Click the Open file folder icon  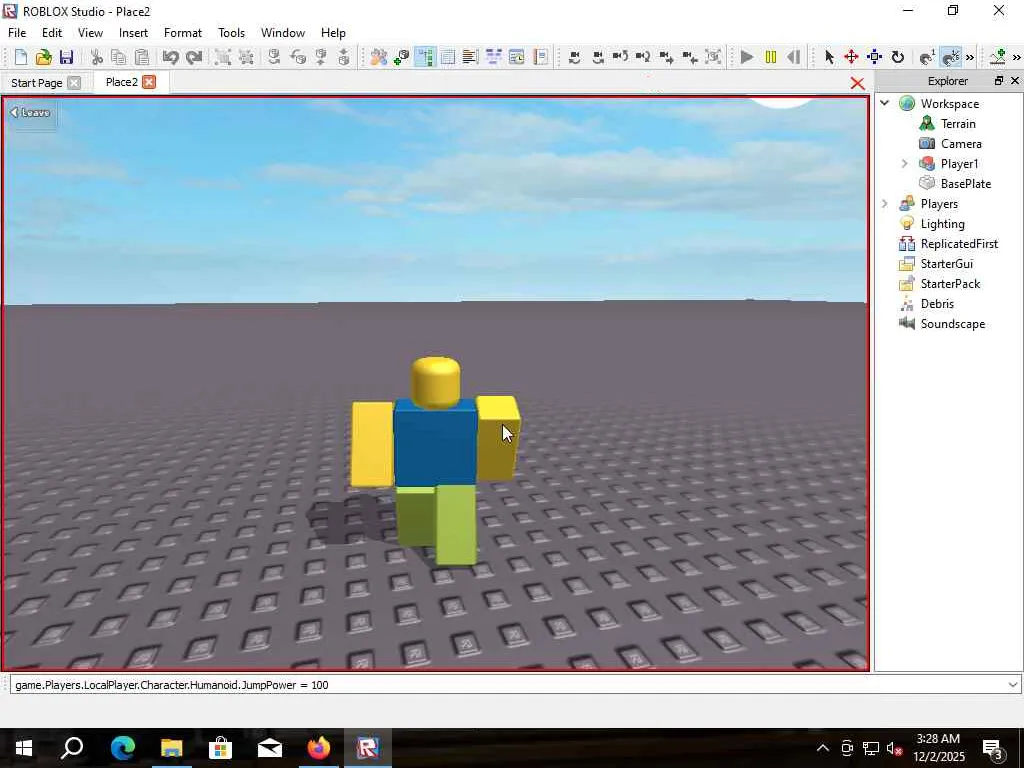pos(43,57)
